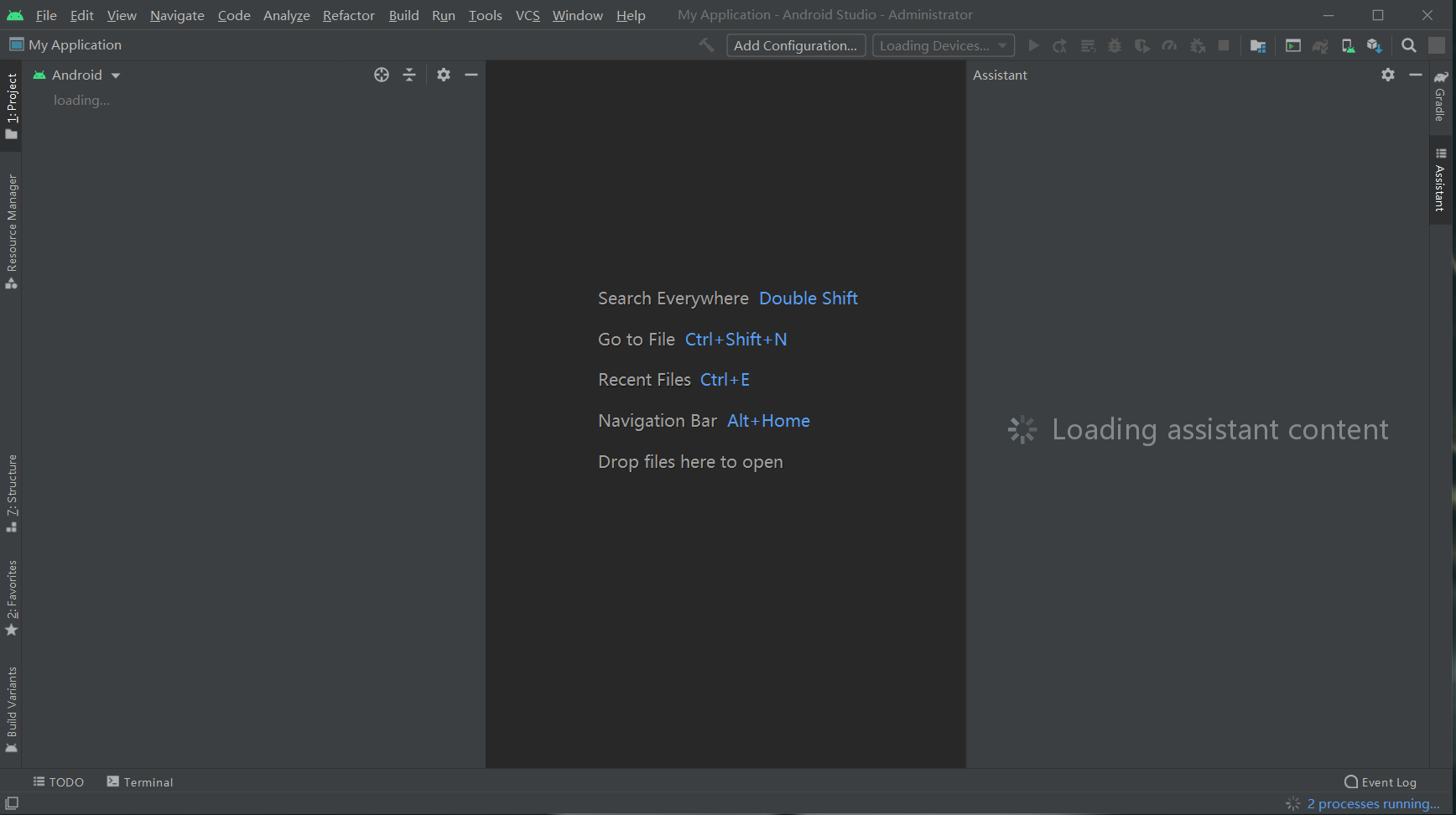Hide the Assistant panel with minus icon

click(1416, 75)
